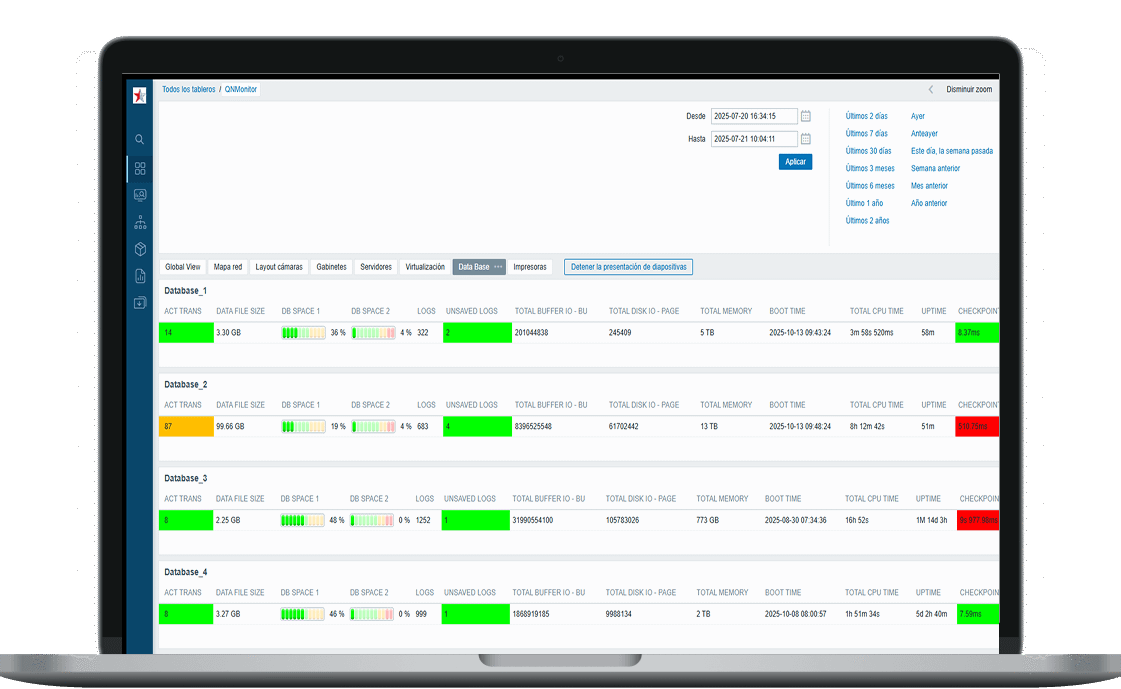This screenshot has height=689, width=1121.
Task: Switch to the Mapa red tab
Action: point(228,267)
